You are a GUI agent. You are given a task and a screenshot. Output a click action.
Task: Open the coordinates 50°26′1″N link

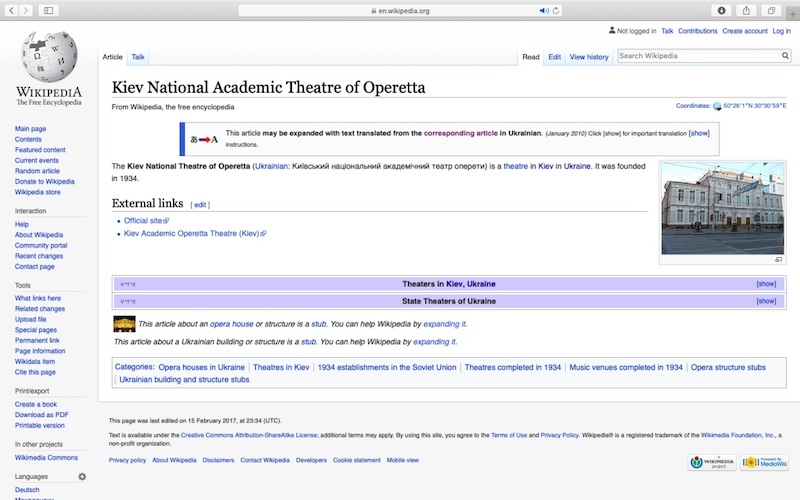click(755, 106)
